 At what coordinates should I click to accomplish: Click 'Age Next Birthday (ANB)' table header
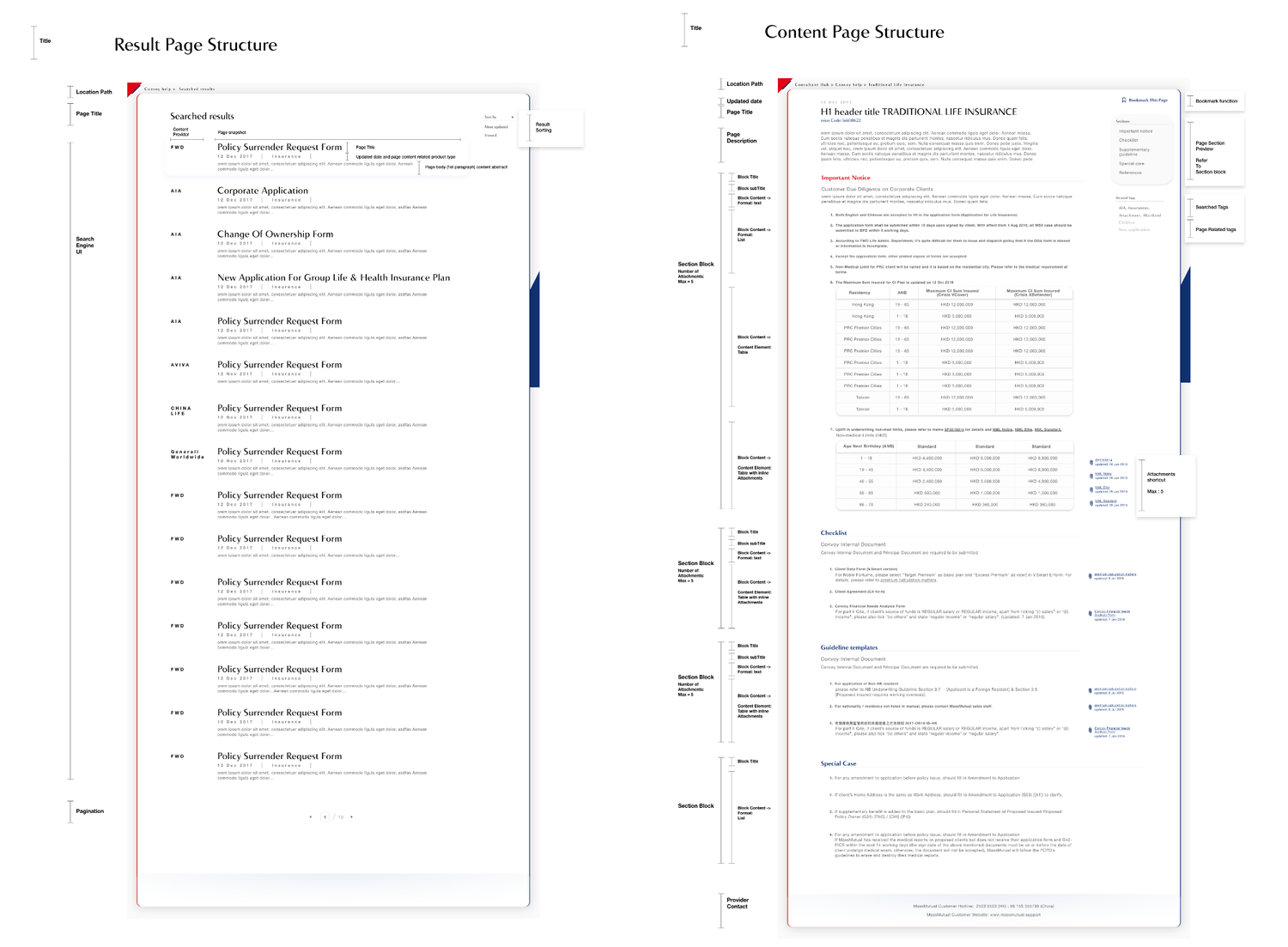pyautogui.click(x=868, y=446)
